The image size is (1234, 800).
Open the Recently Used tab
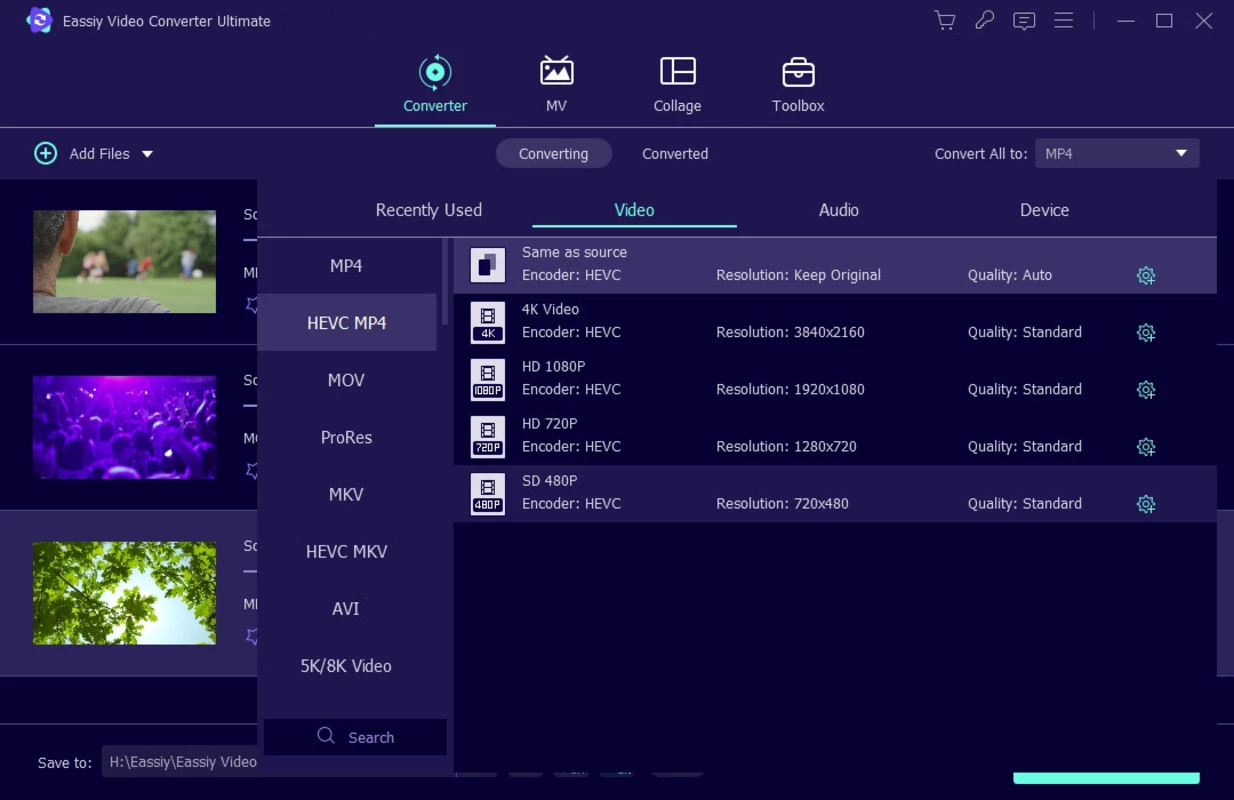(x=428, y=210)
